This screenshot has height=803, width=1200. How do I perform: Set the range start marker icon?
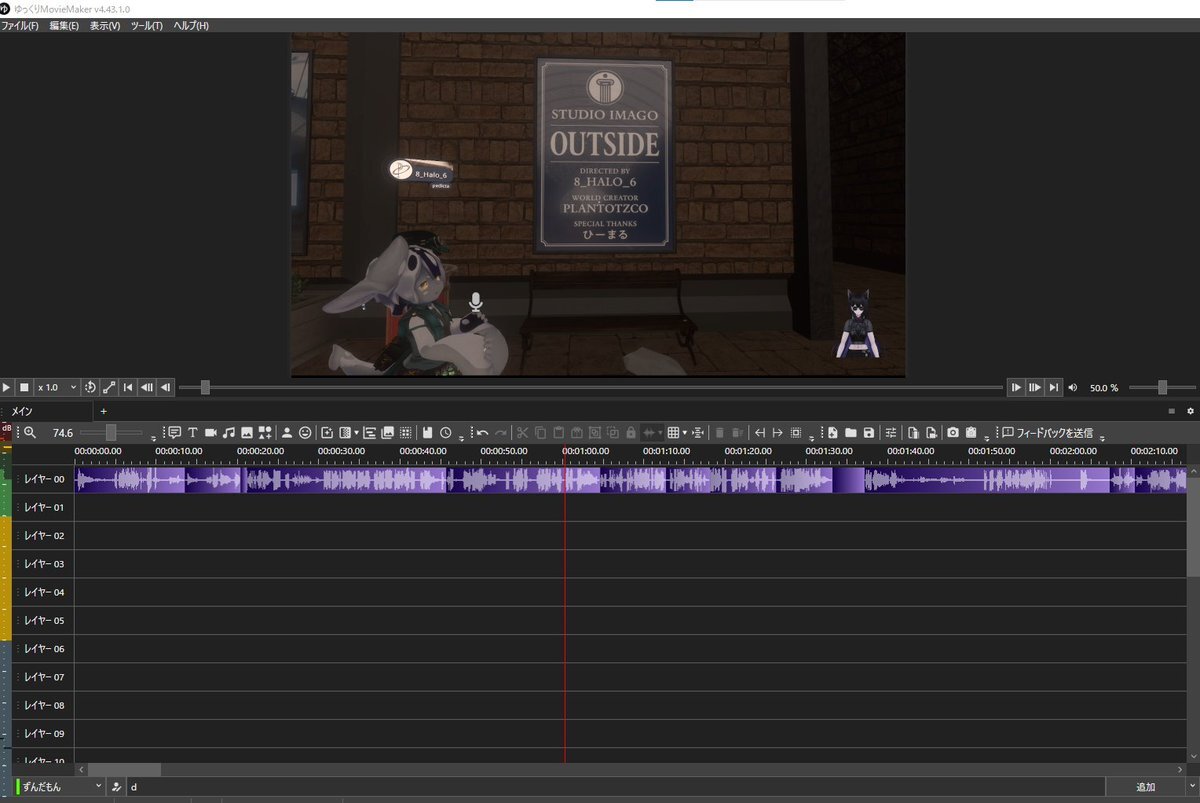(759, 432)
